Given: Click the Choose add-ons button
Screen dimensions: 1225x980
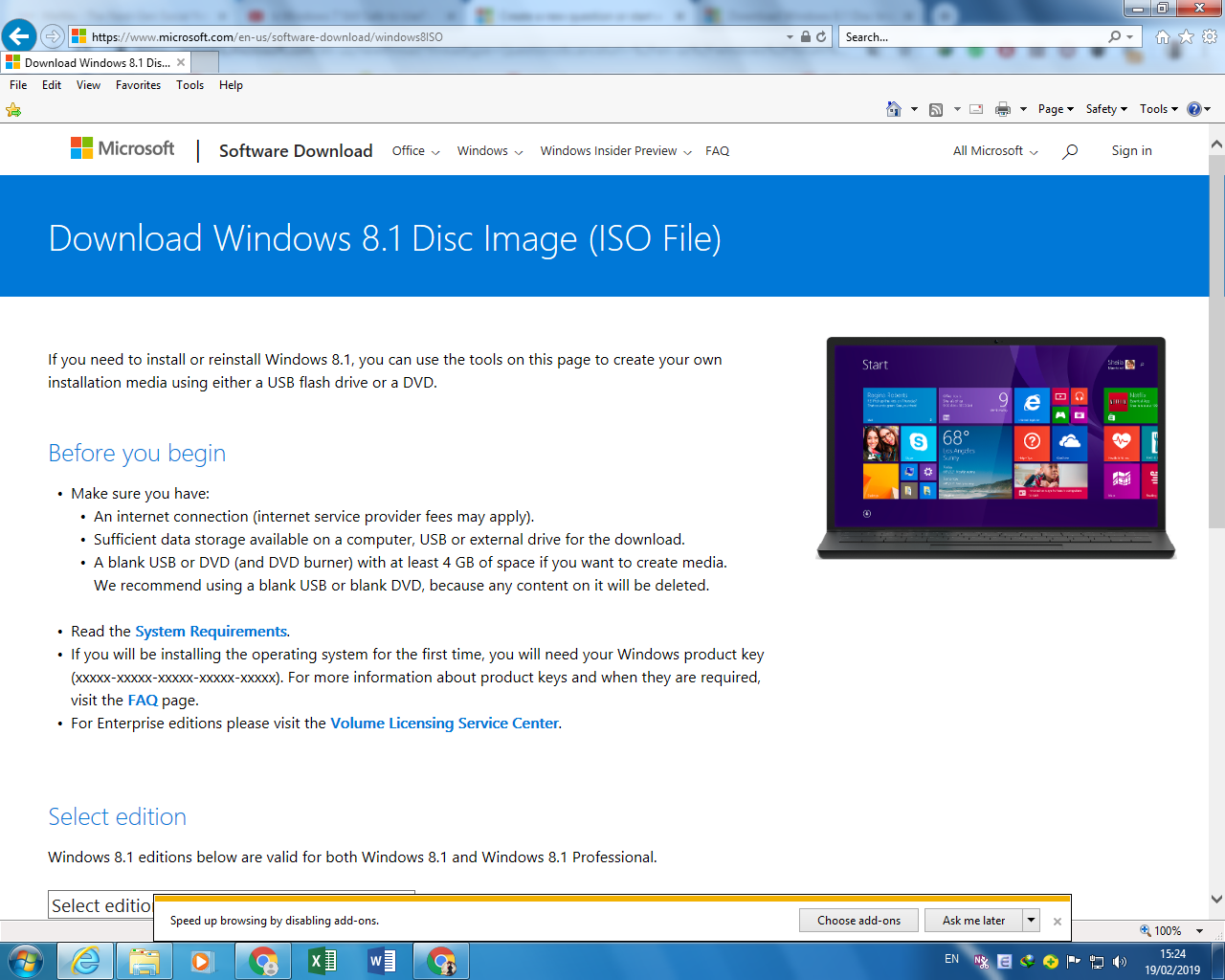Looking at the screenshot, I should point(858,921).
